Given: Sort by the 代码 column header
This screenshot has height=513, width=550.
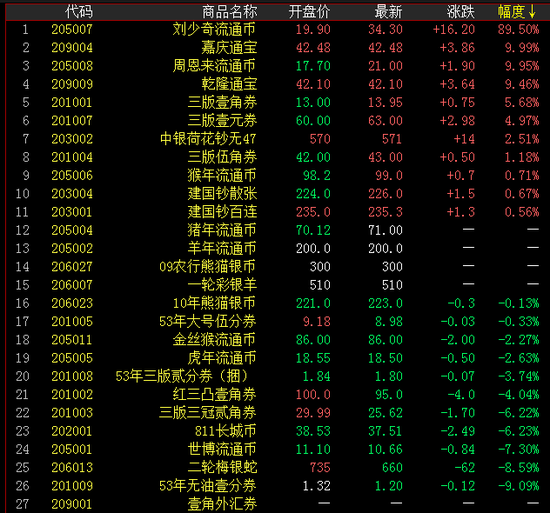Looking at the screenshot, I should (79, 12).
